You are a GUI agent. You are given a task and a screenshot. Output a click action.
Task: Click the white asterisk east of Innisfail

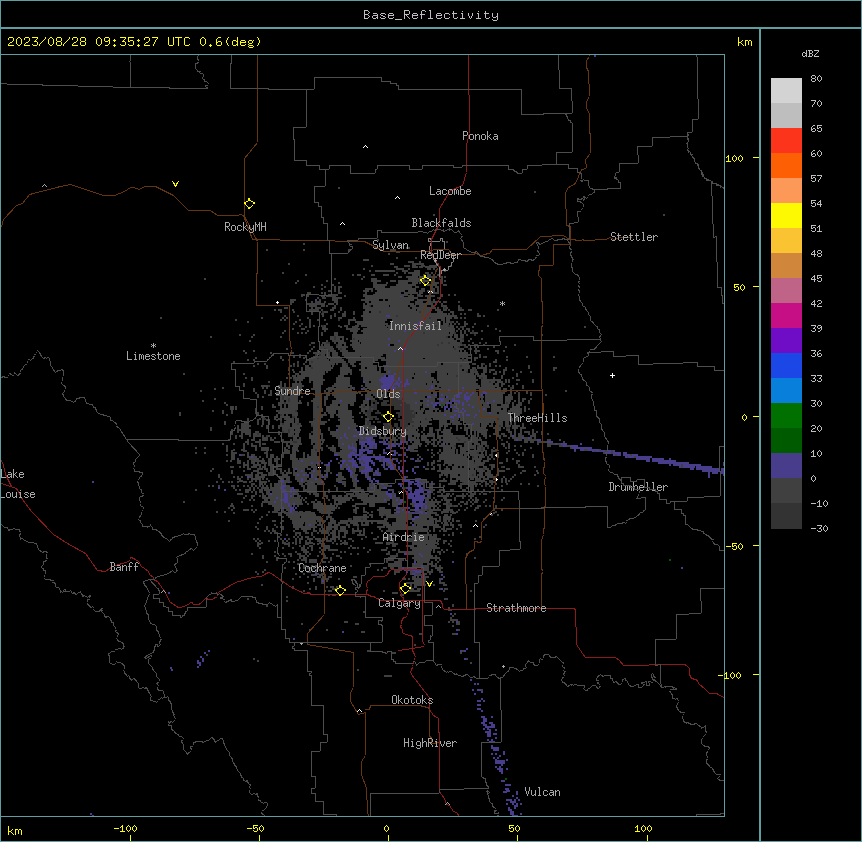point(502,303)
